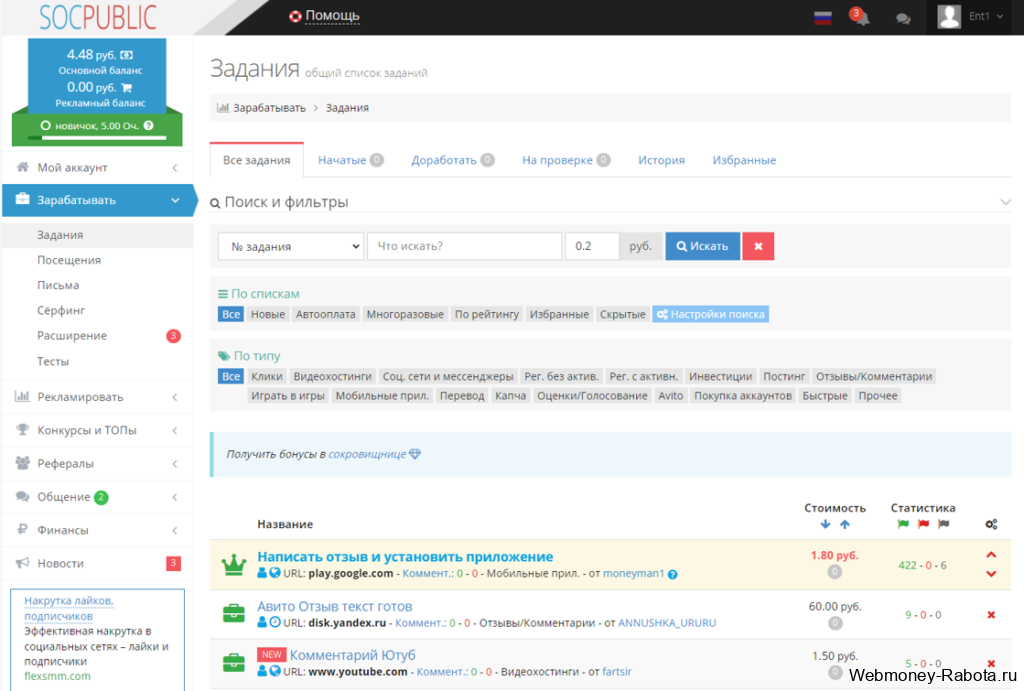Expand Рефералы sidebar menu
1024x691 pixels.
tap(98, 463)
